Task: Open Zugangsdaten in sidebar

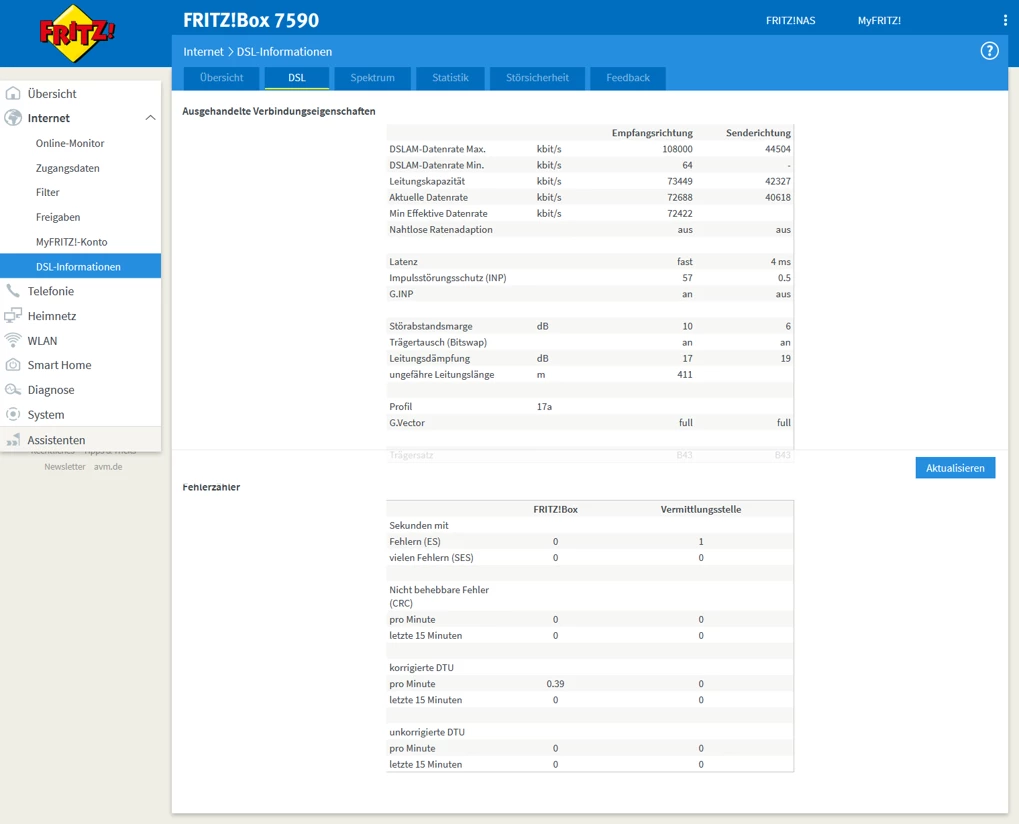Action: coord(68,168)
